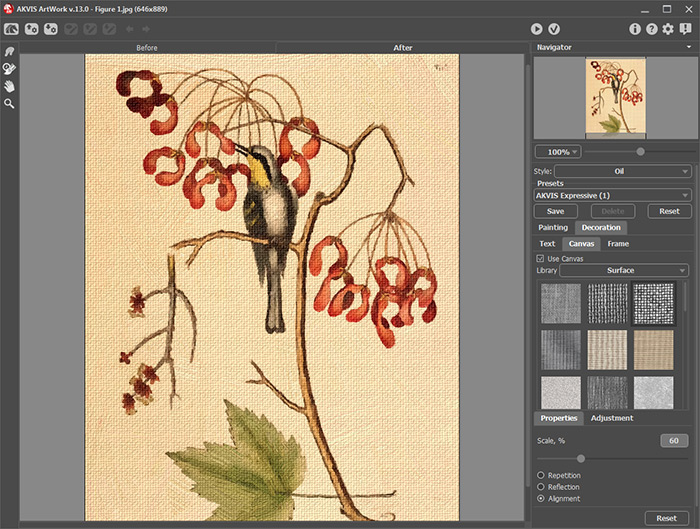
Task: Click the disabled fourth toolbar icon
Action: [x=71, y=29]
